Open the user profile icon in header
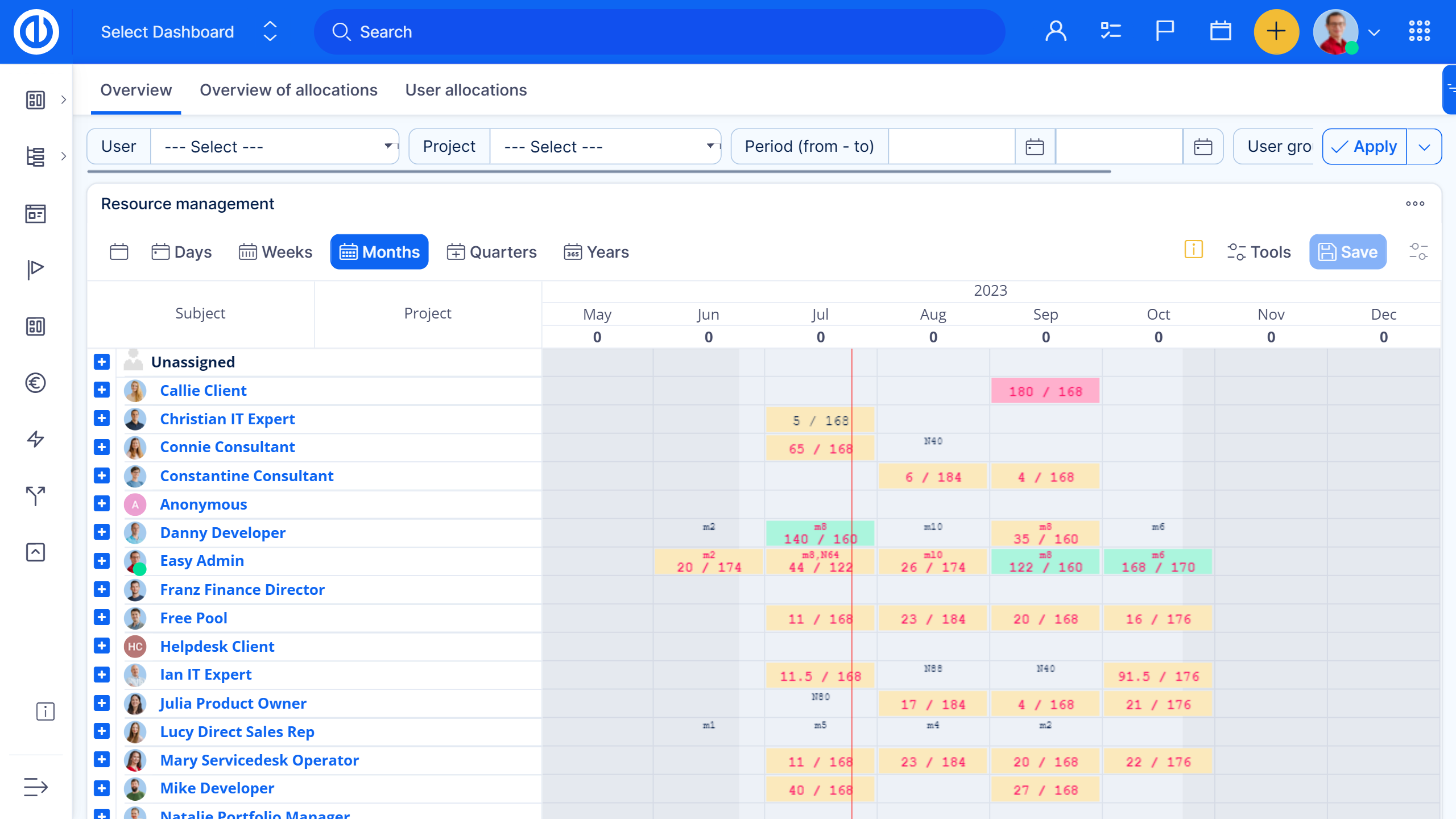Image resolution: width=1456 pixels, height=819 pixels. (1056, 31)
